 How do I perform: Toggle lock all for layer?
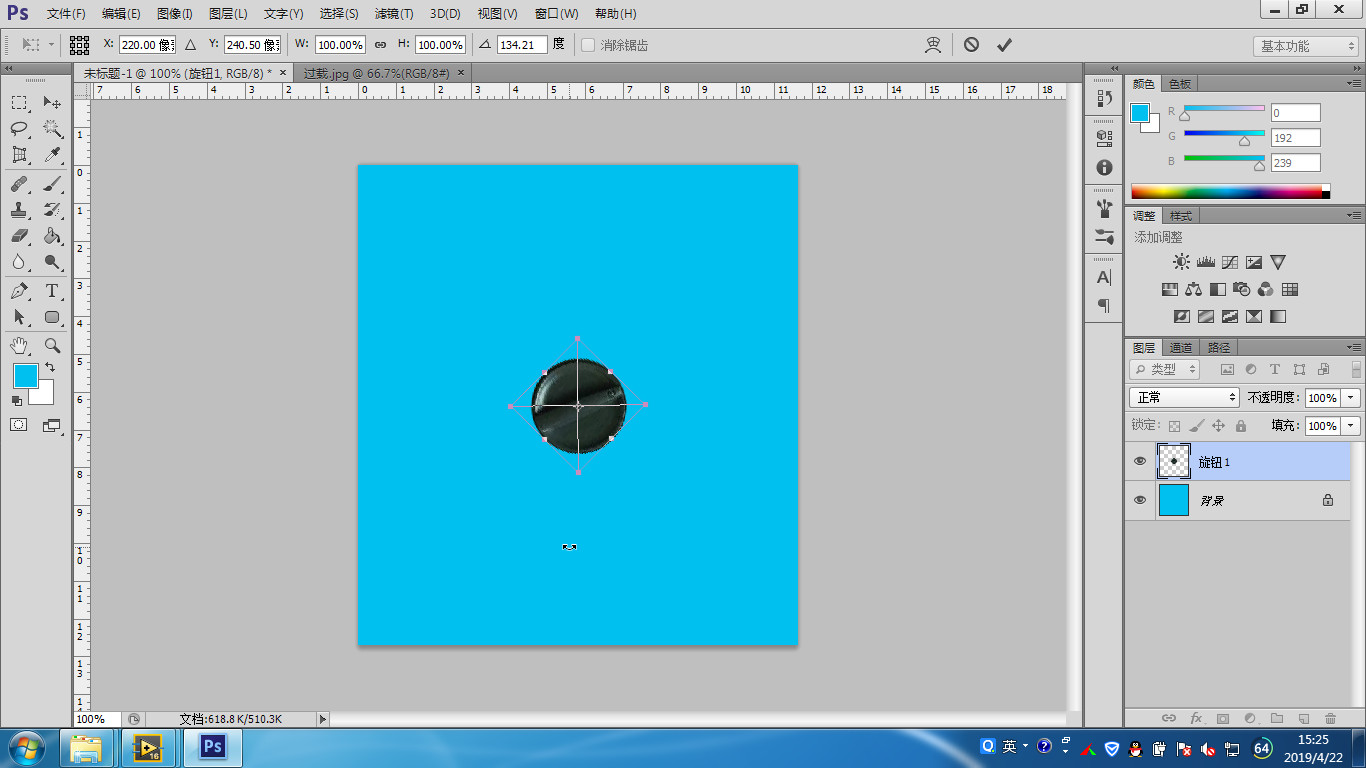click(x=1241, y=426)
